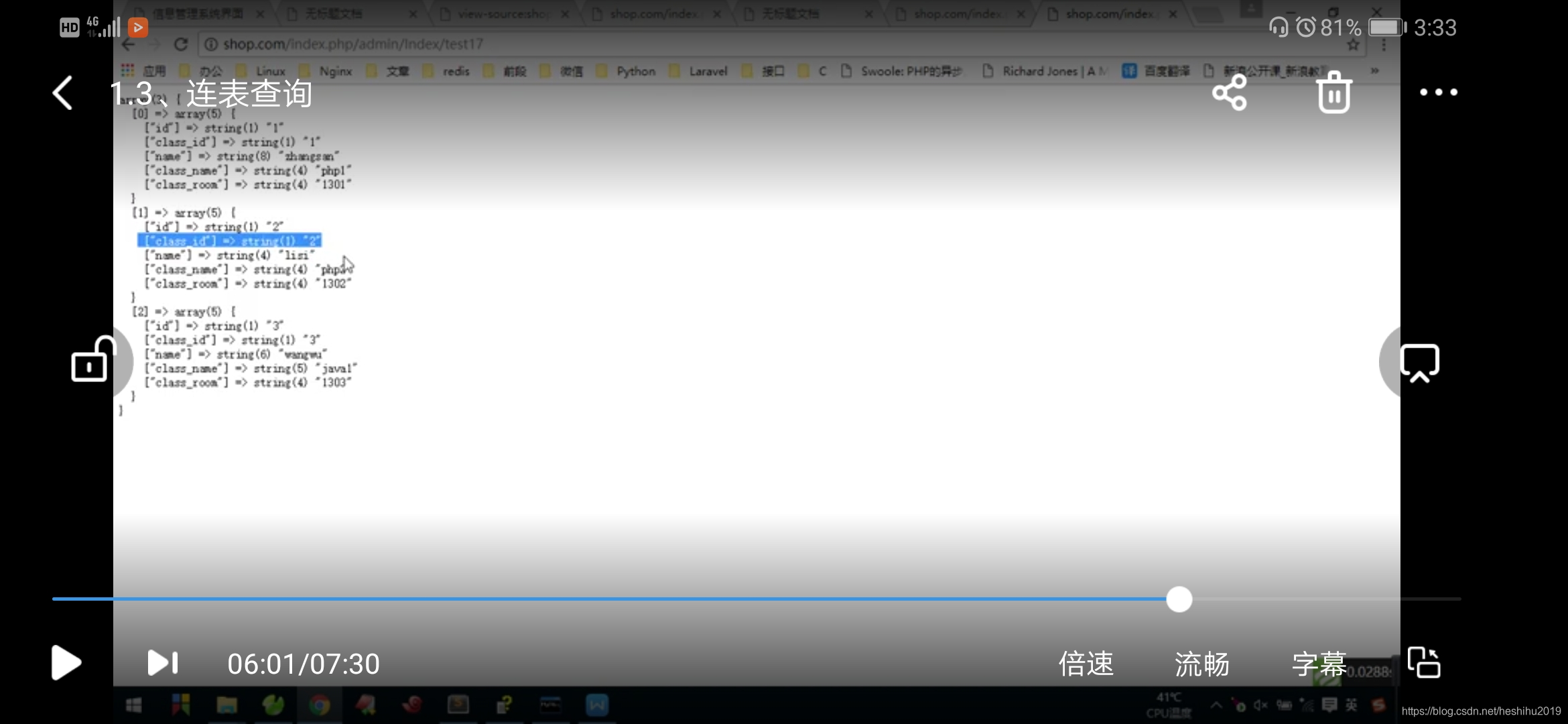The width and height of the screenshot is (1568, 724).
Task: Play the paused video
Action: (x=66, y=663)
